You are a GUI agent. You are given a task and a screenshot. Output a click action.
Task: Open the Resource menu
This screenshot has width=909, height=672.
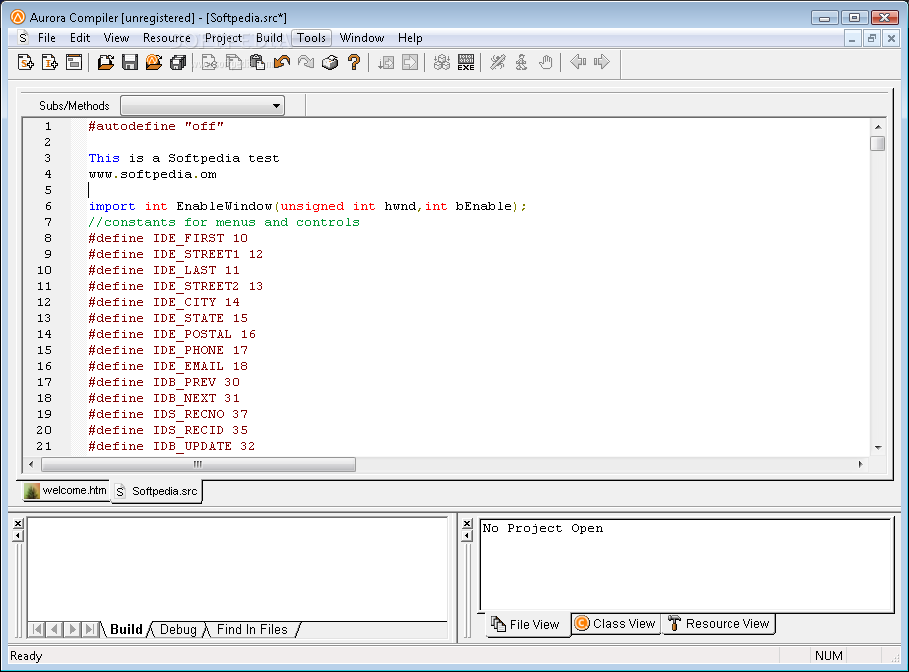166,38
